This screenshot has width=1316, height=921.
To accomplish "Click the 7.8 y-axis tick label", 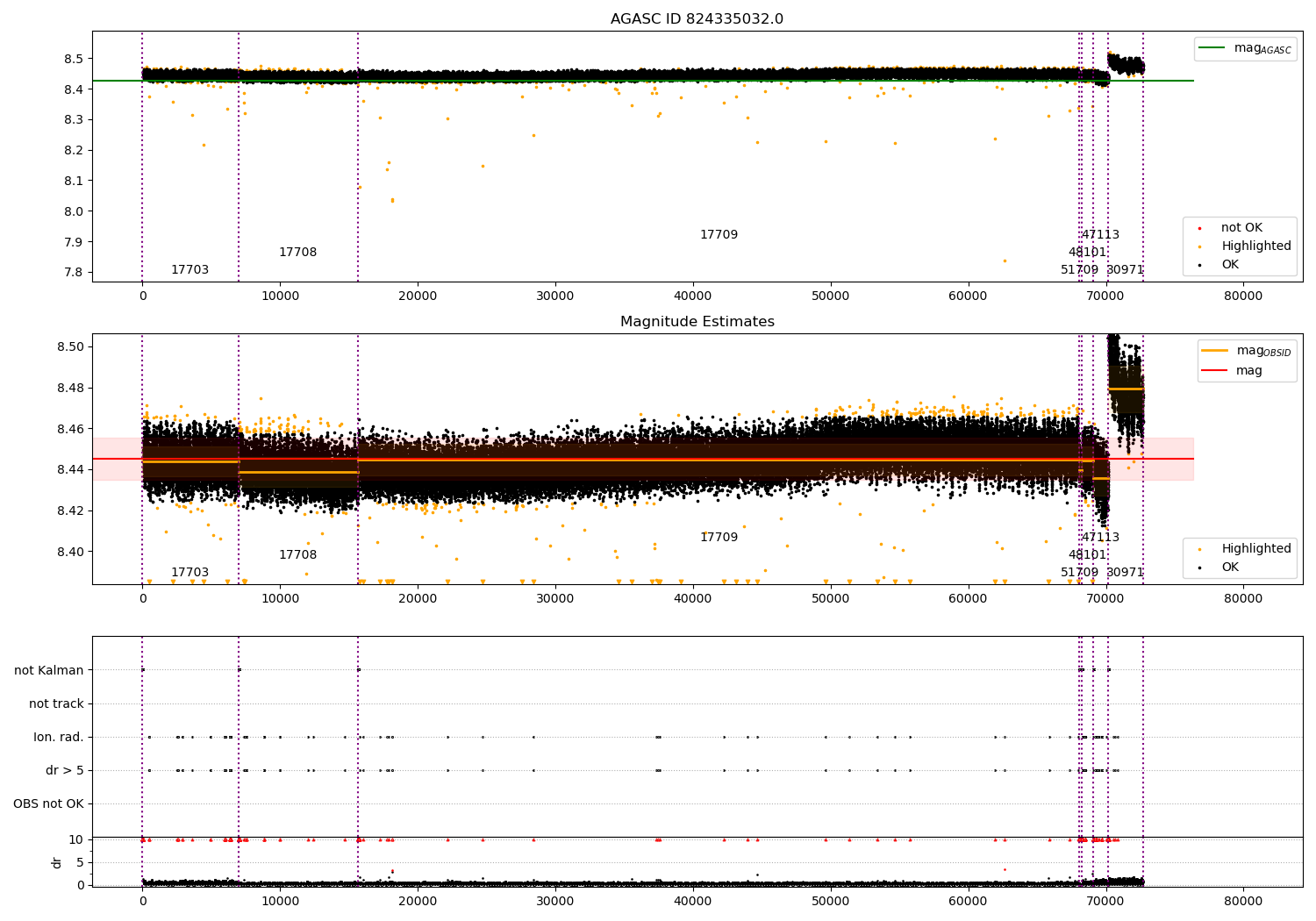I will (x=74, y=273).
